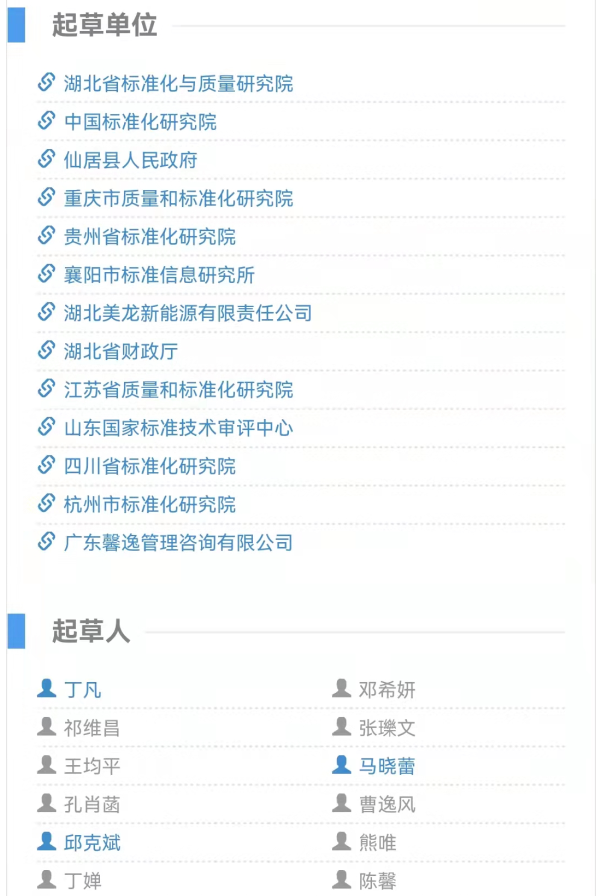Open 贵州省标准化研究院 link
The image size is (601, 896).
pyautogui.click(x=150, y=237)
